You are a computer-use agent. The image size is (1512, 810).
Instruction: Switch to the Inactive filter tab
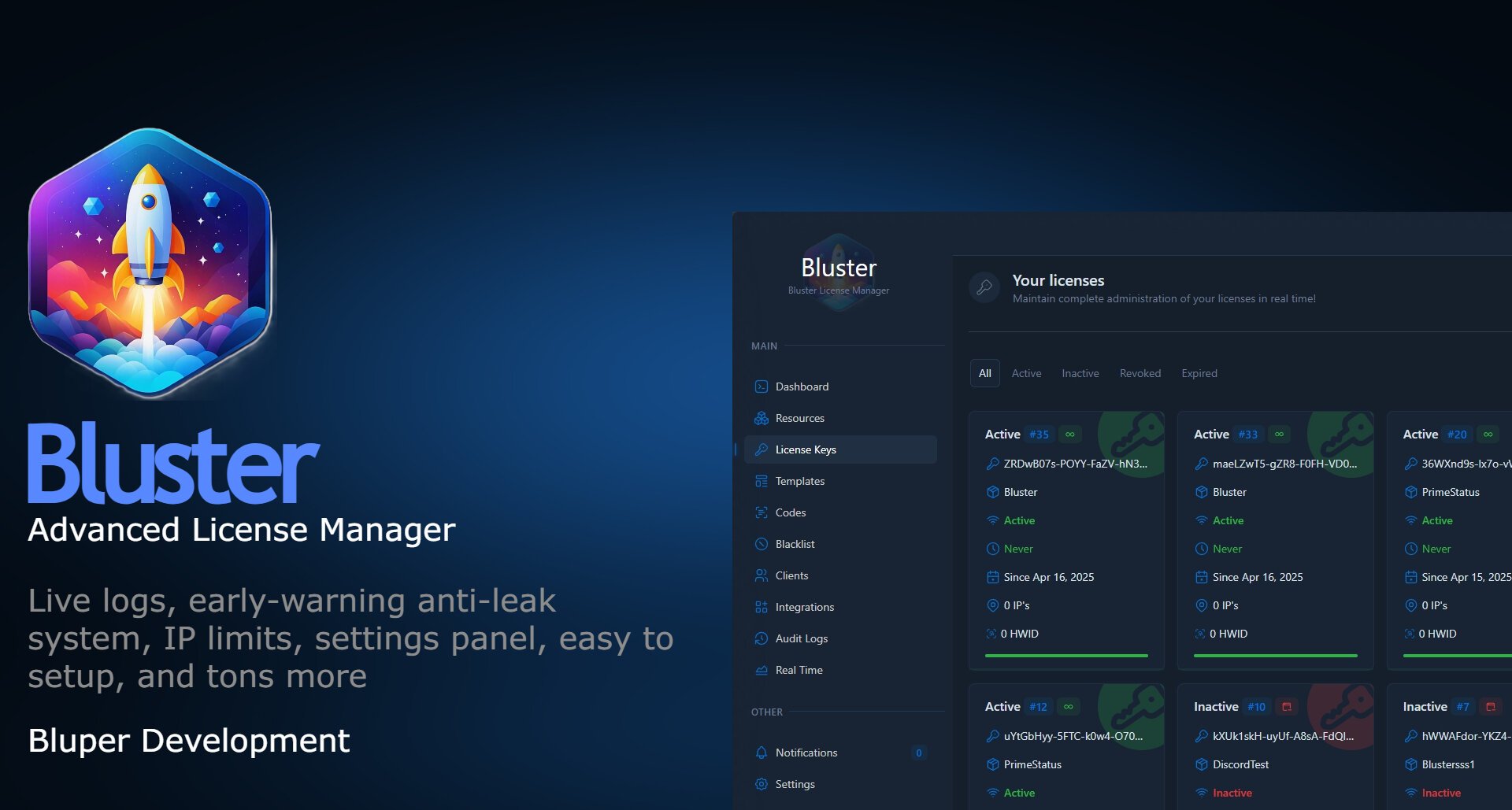(x=1080, y=373)
